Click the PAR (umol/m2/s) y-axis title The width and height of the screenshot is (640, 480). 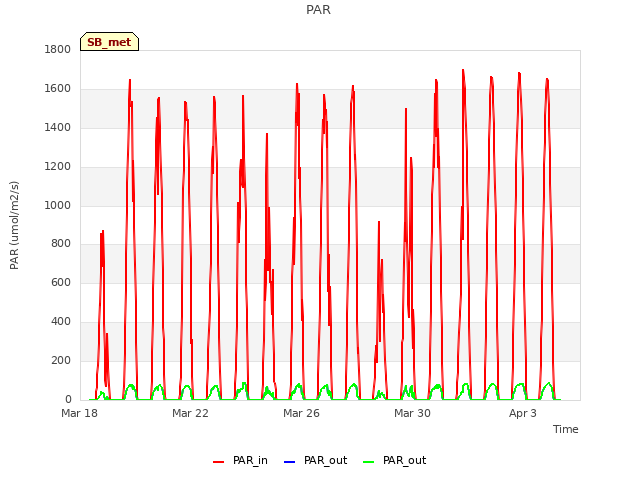pyautogui.click(x=14, y=225)
